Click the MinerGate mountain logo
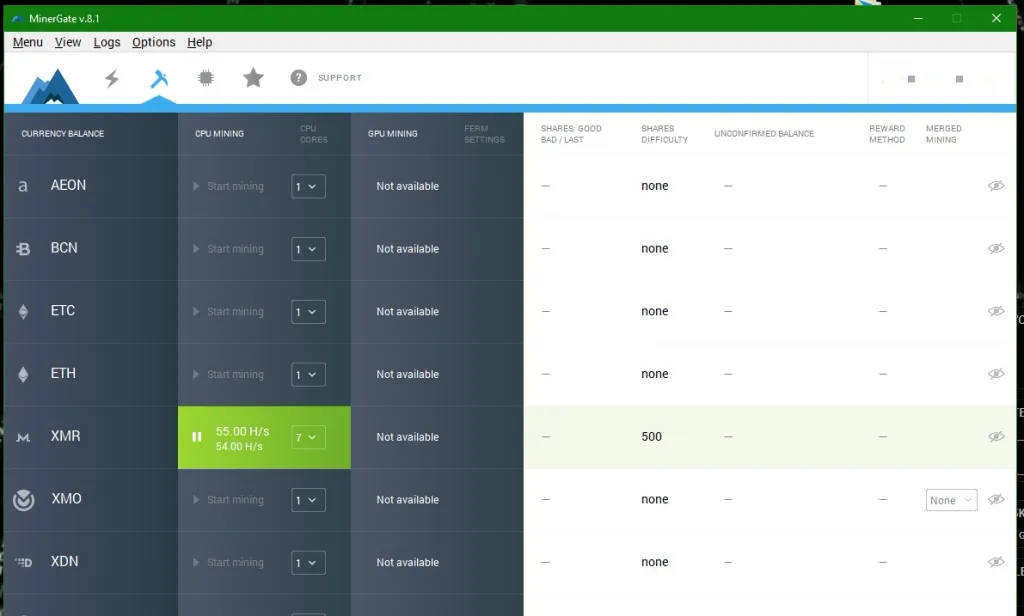 (50, 86)
